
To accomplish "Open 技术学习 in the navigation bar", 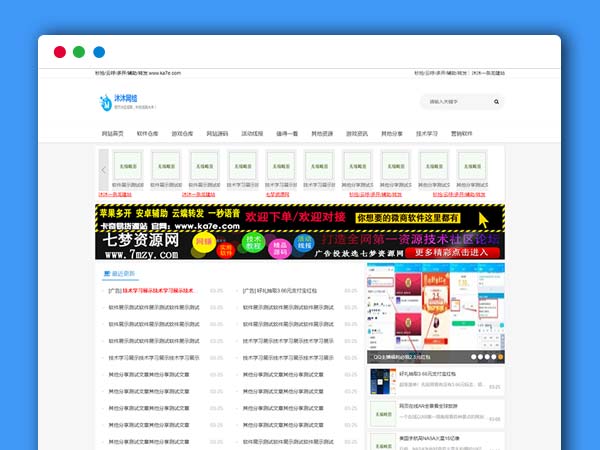I will click(x=427, y=134).
